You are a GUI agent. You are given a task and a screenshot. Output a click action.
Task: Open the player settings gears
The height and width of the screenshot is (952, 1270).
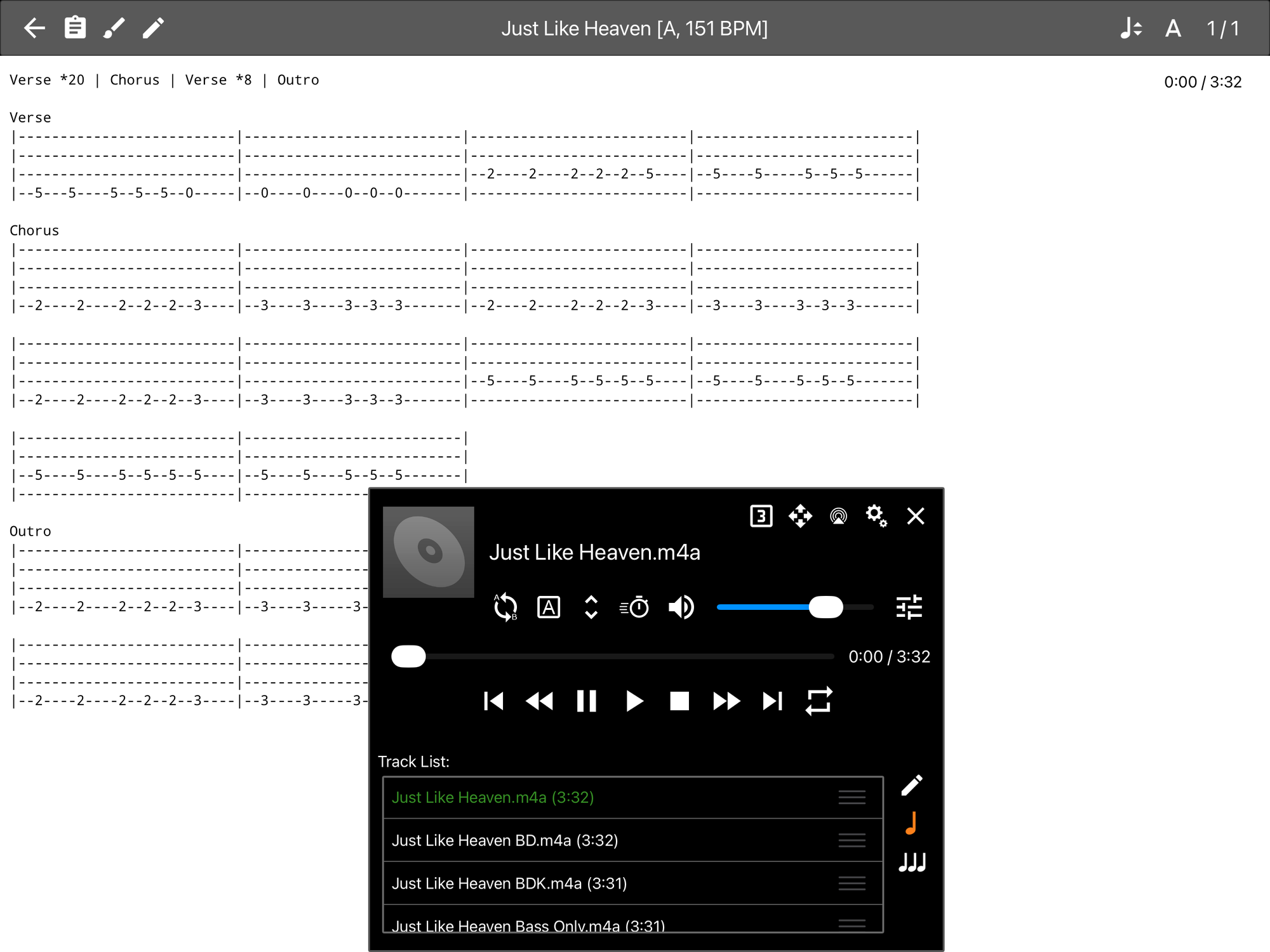[x=876, y=516]
